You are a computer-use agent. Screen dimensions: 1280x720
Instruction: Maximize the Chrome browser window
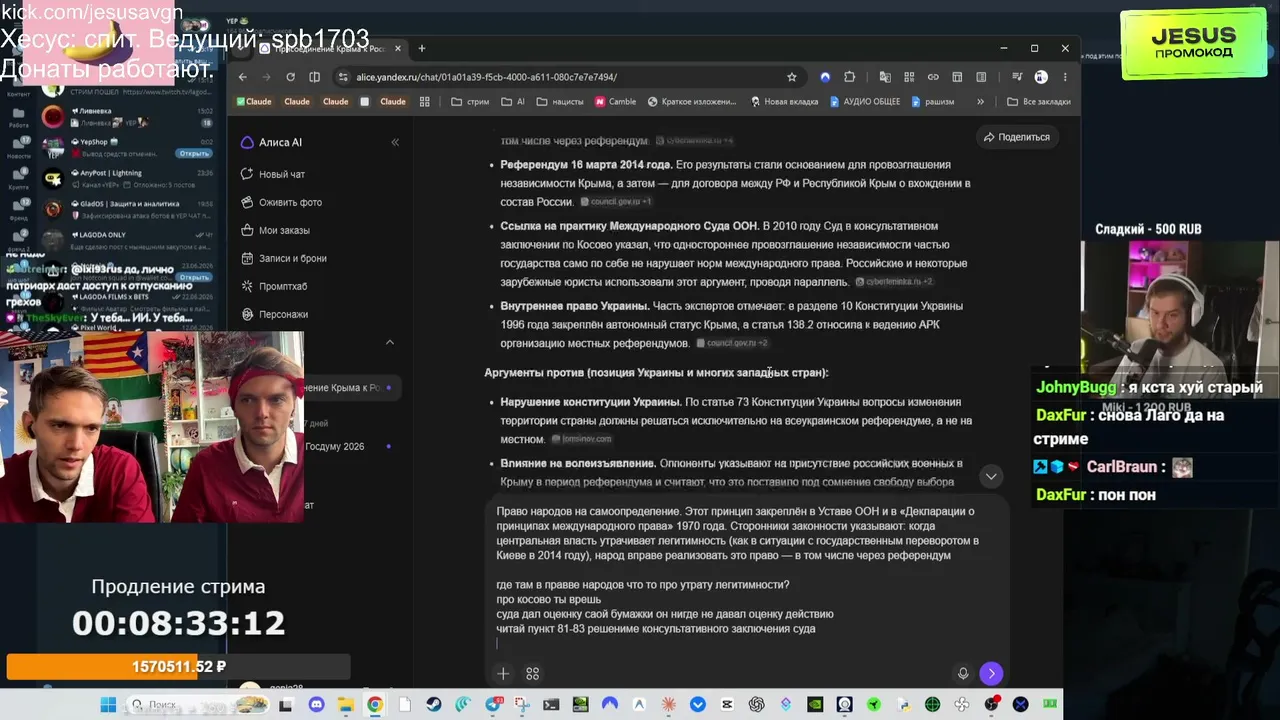point(1034,48)
